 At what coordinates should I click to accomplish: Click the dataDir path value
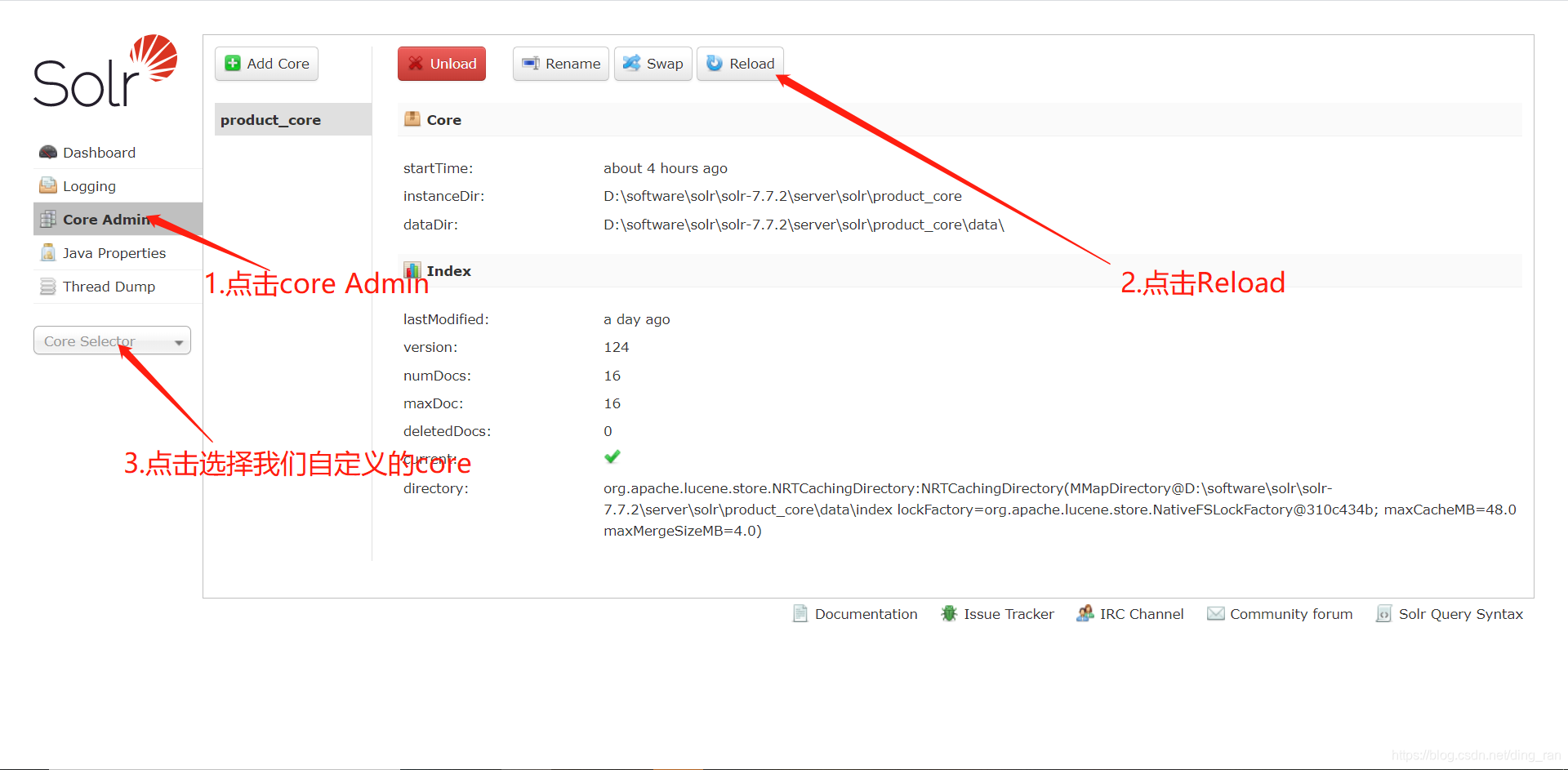804,225
